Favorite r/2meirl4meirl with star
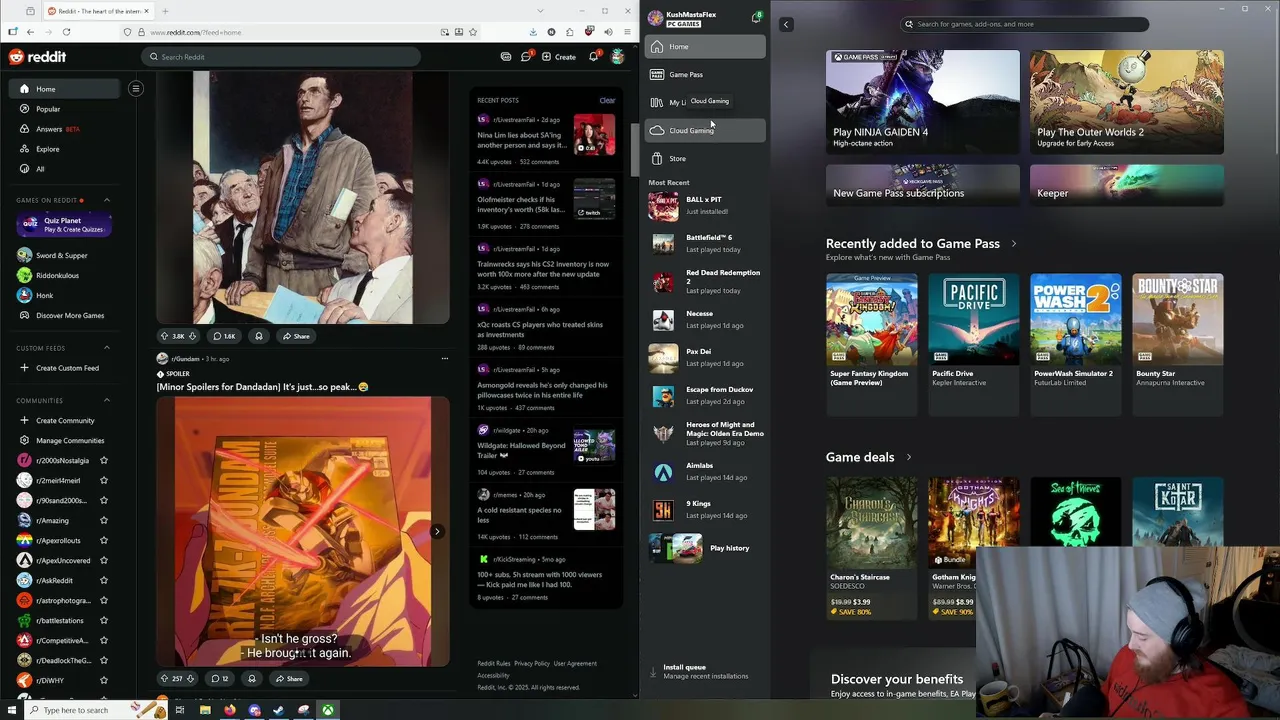This screenshot has width=1280, height=720. (x=104, y=480)
